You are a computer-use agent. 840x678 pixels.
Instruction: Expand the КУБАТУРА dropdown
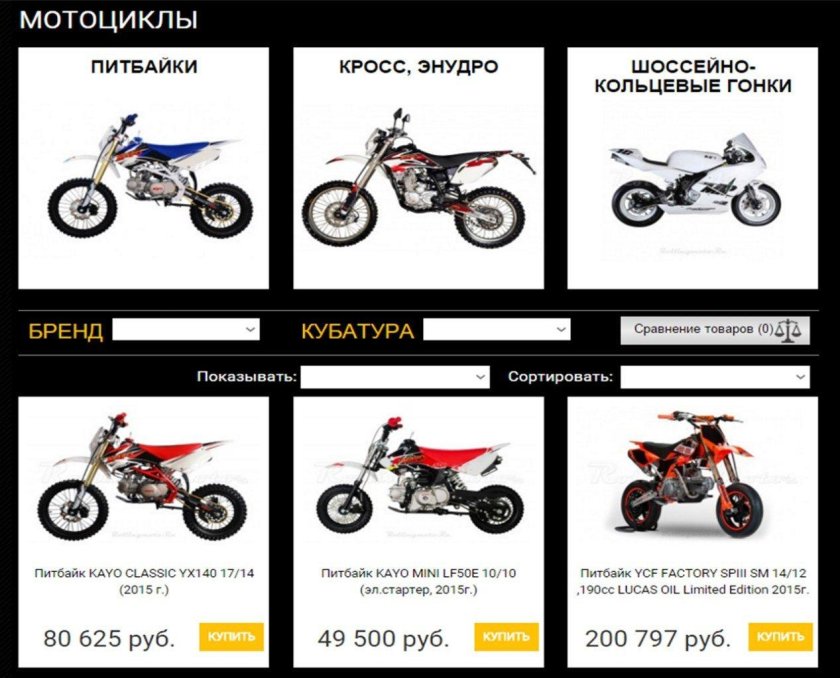497,329
